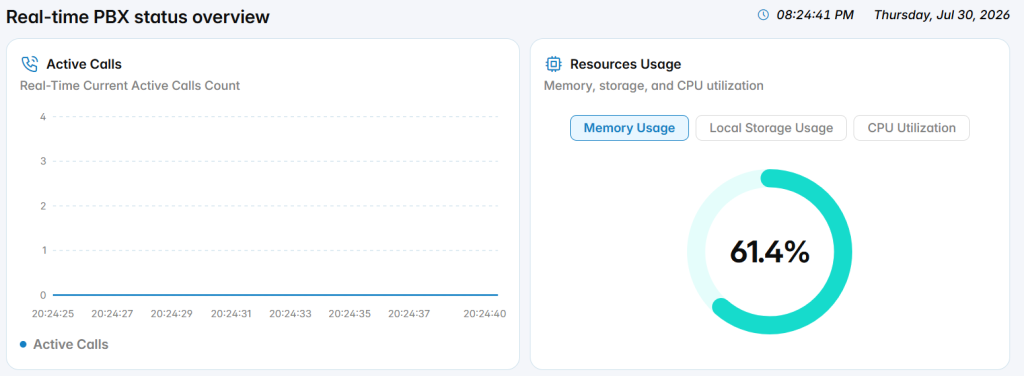The image size is (1024, 376).
Task: Click the Real-Time Current Active Calls Count subtitle
Action: coord(130,86)
